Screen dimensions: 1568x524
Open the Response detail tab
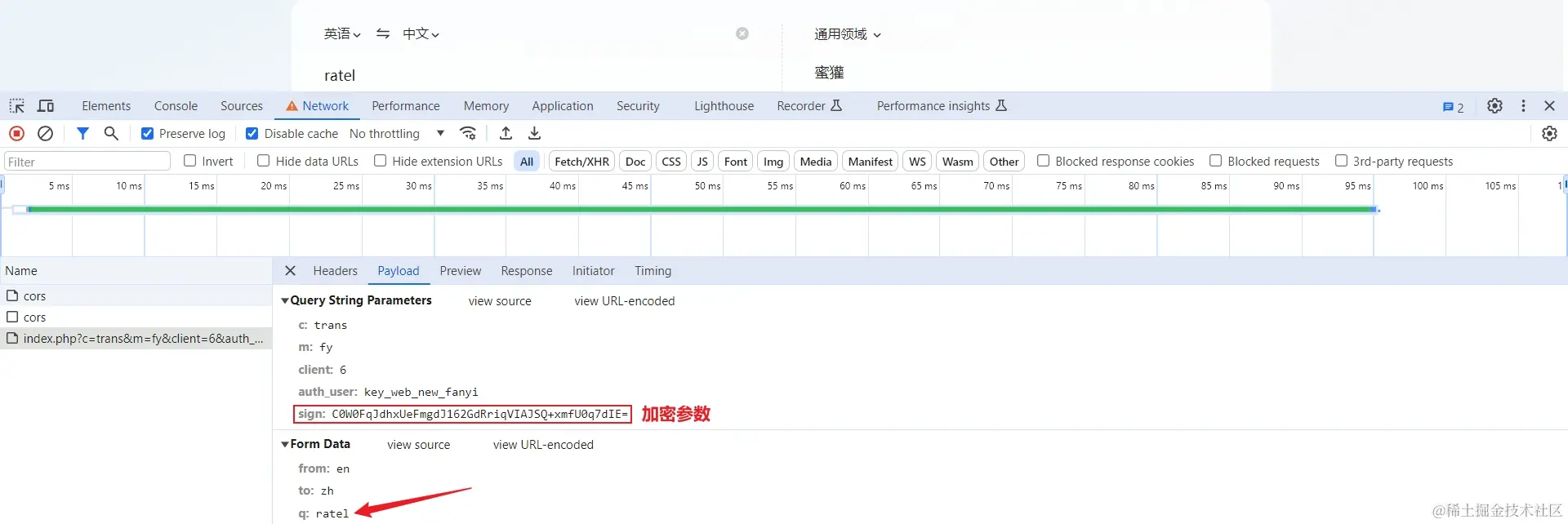pyautogui.click(x=527, y=271)
